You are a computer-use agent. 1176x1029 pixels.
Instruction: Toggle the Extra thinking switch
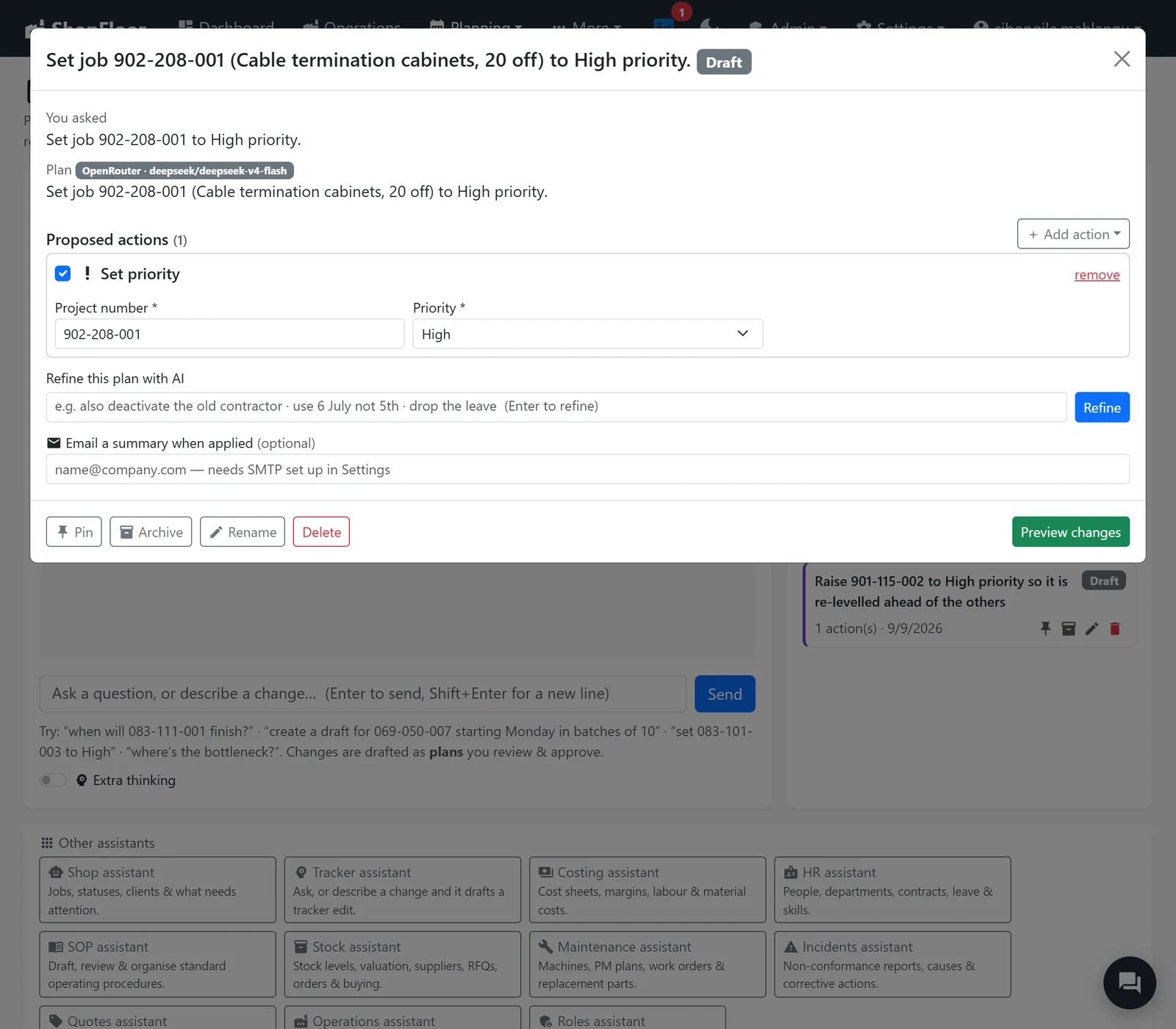tap(53, 780)
